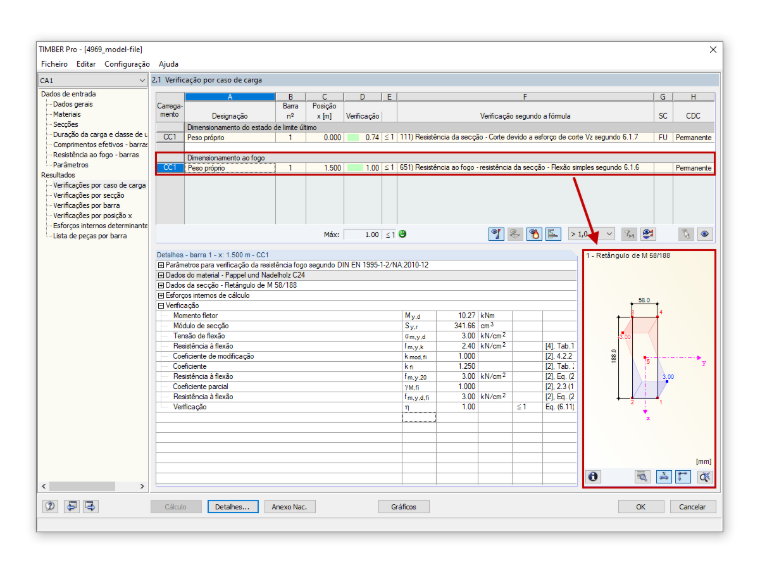Click the Momento fletor detail row
This screenshot has height=570, width=760.
(366, 316)
